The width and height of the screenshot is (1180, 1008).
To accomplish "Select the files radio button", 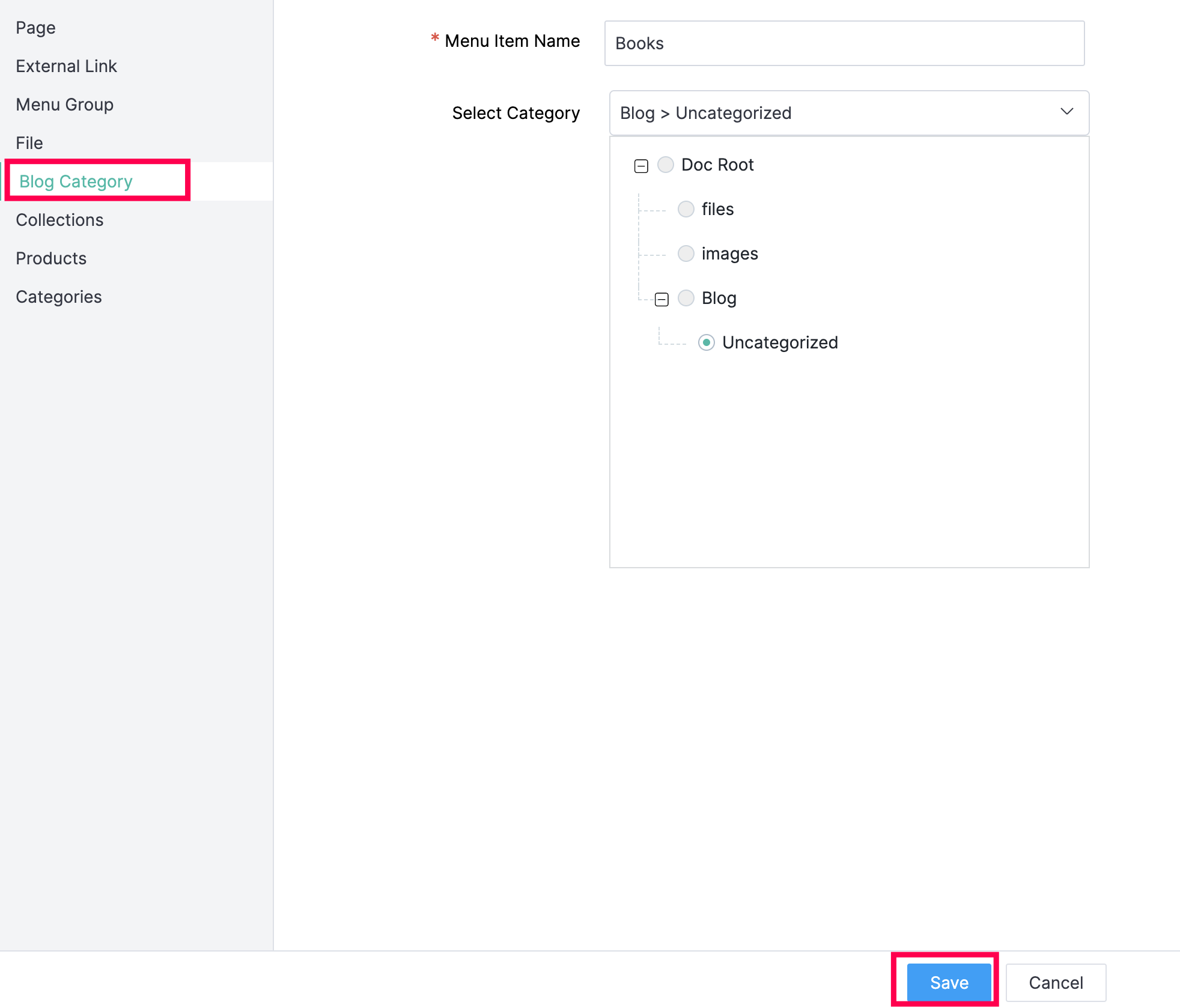I will click(686, 209).
